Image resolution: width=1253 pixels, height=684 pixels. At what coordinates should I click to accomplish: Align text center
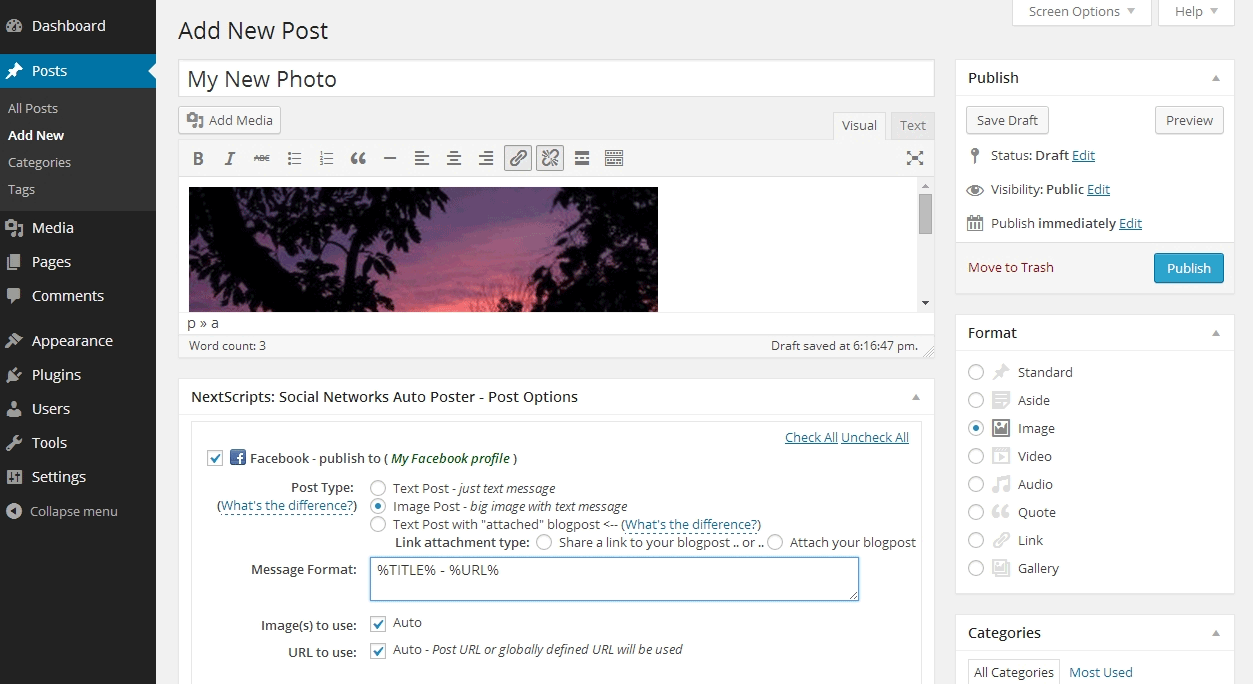coord(454,158)
